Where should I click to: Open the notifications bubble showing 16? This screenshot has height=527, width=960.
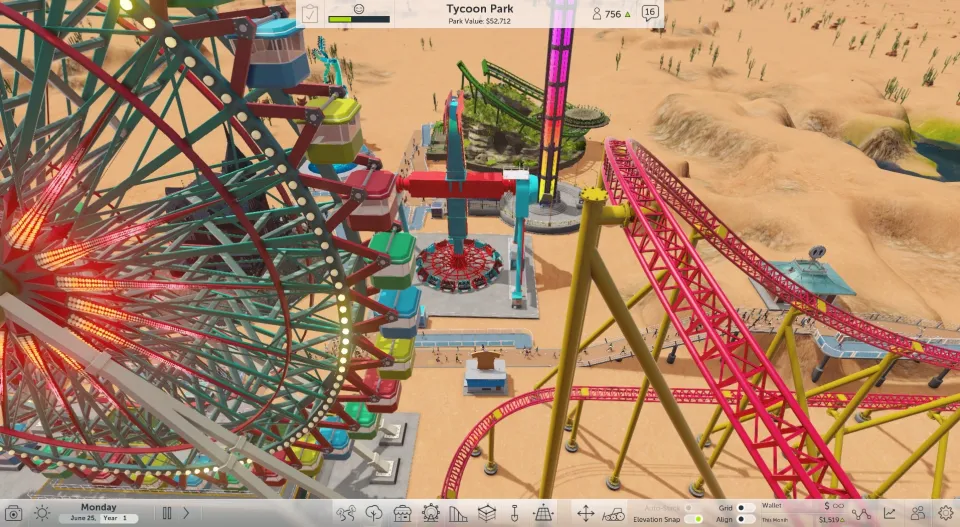tap(650, 13)
